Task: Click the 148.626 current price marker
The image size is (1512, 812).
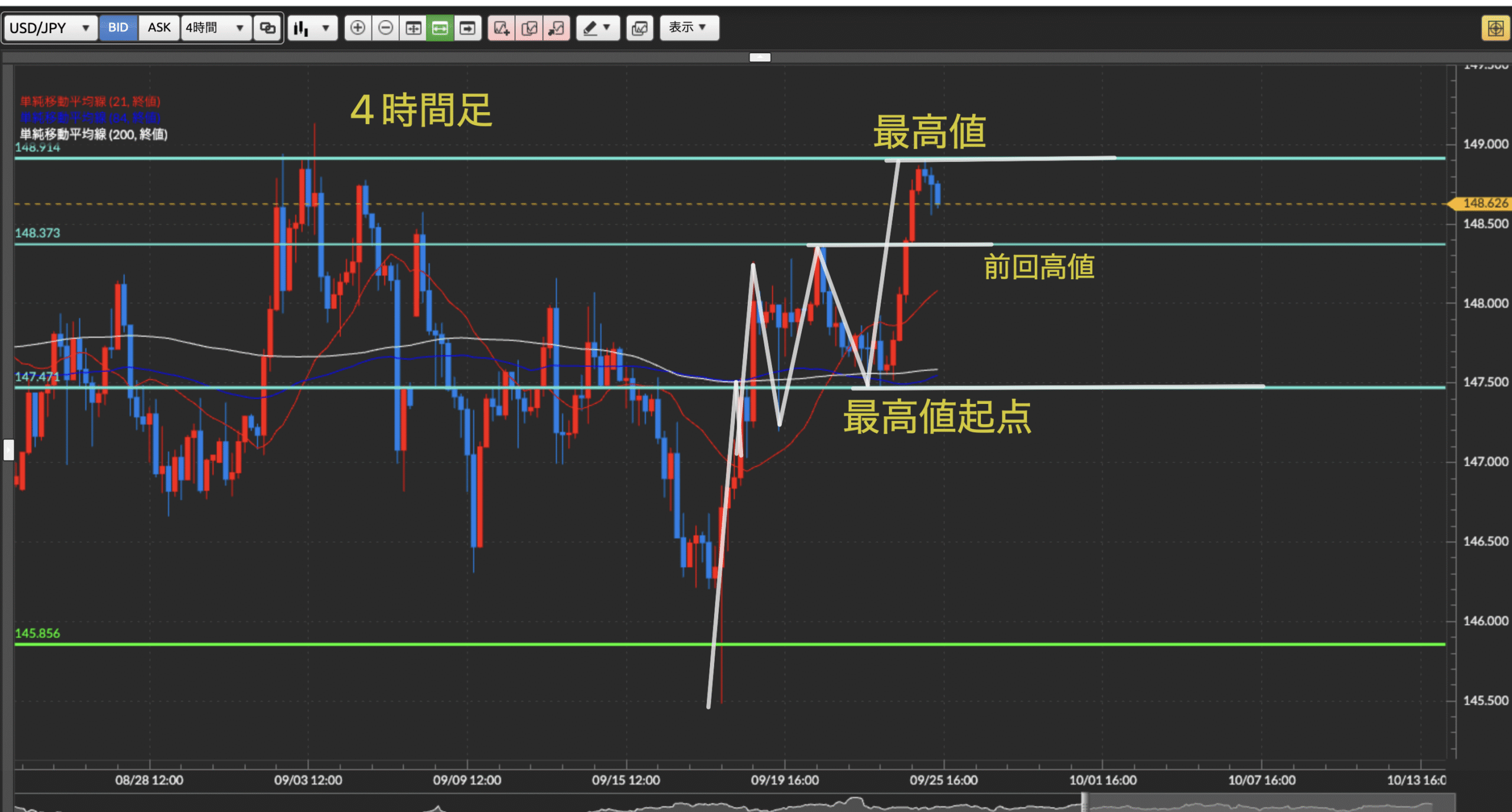Action: click(x=1484, y=203)
